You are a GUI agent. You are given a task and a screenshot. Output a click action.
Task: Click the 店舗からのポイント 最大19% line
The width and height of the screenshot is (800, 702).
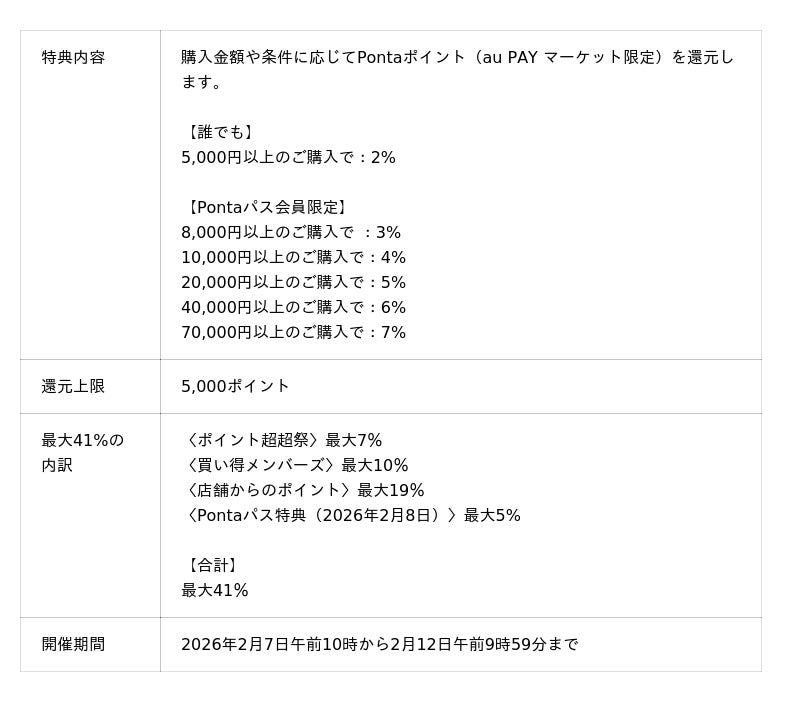point(303,490)
